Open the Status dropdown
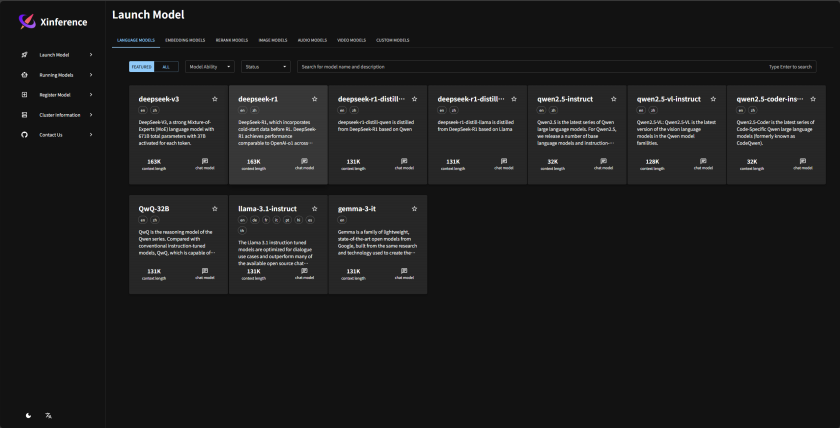Viewport: 840px width, 428px height. pos(266,67)
